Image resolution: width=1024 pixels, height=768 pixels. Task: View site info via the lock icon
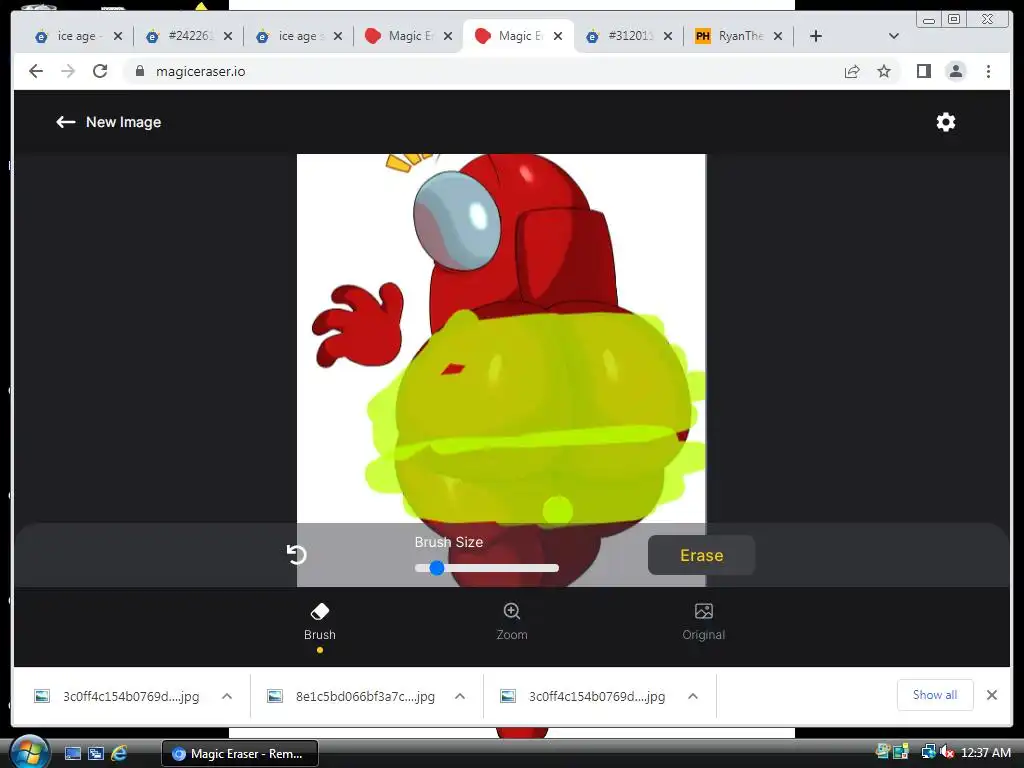[140, 71]
